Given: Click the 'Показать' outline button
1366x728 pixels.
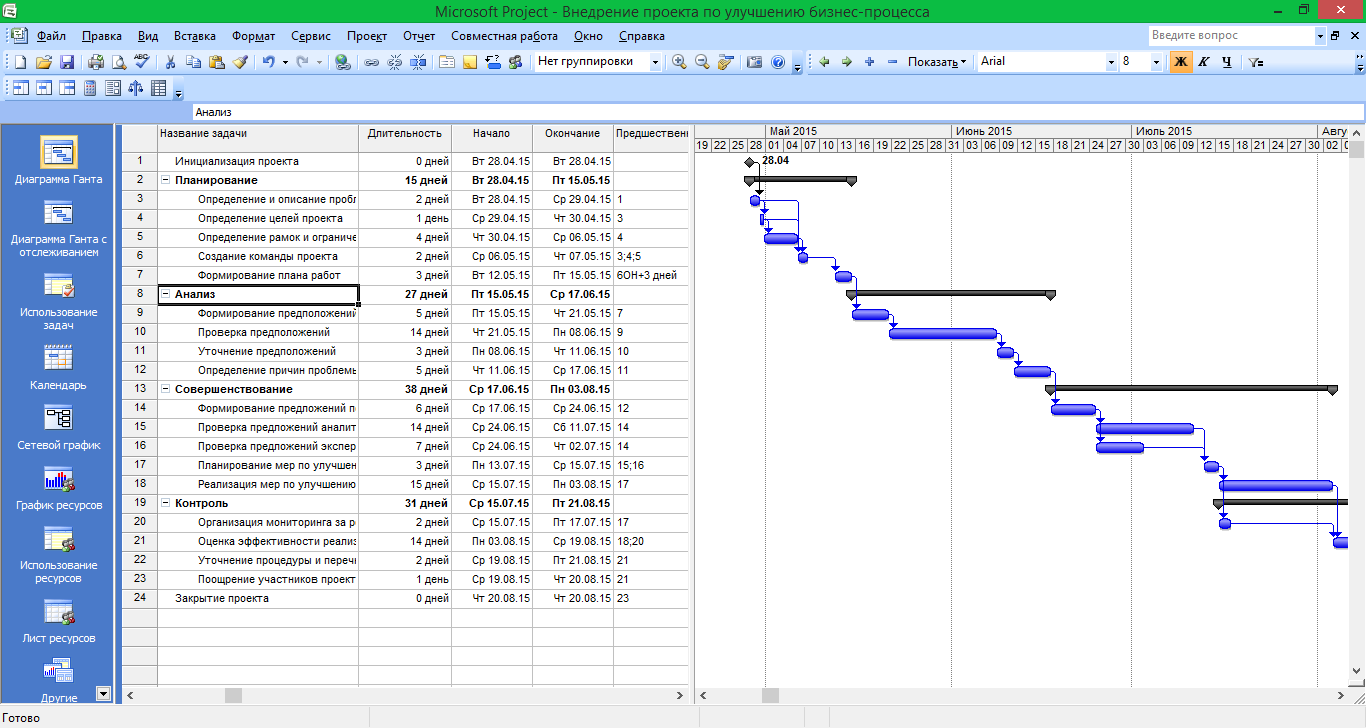Looking at the screenshot, I should 937,62.
